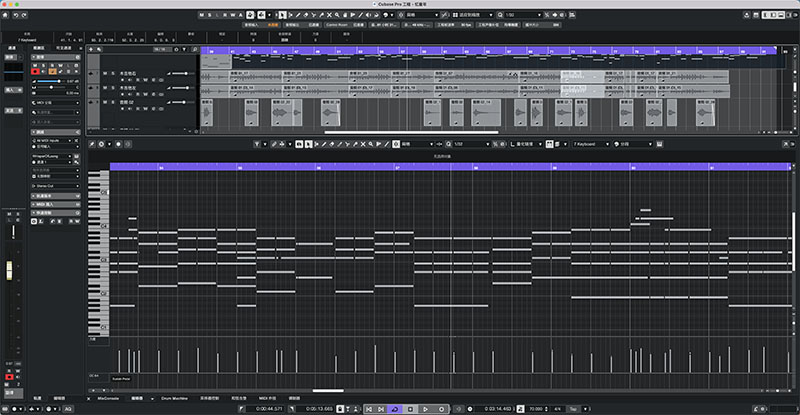Select the Range Selection tool in the project toolbar
Viewport: 800px width, 415px height.
click(x=291, y=15)
